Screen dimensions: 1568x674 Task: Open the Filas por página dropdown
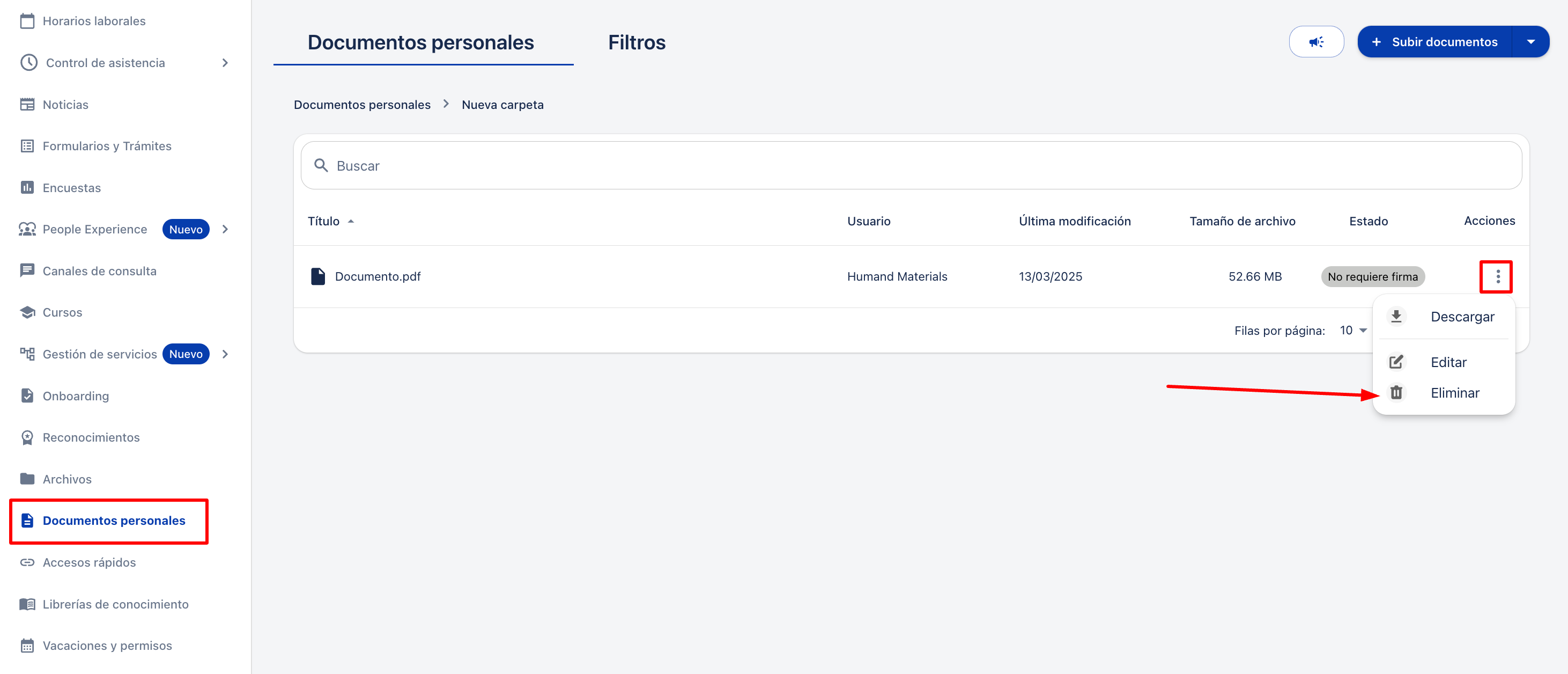pos(1353,330)
